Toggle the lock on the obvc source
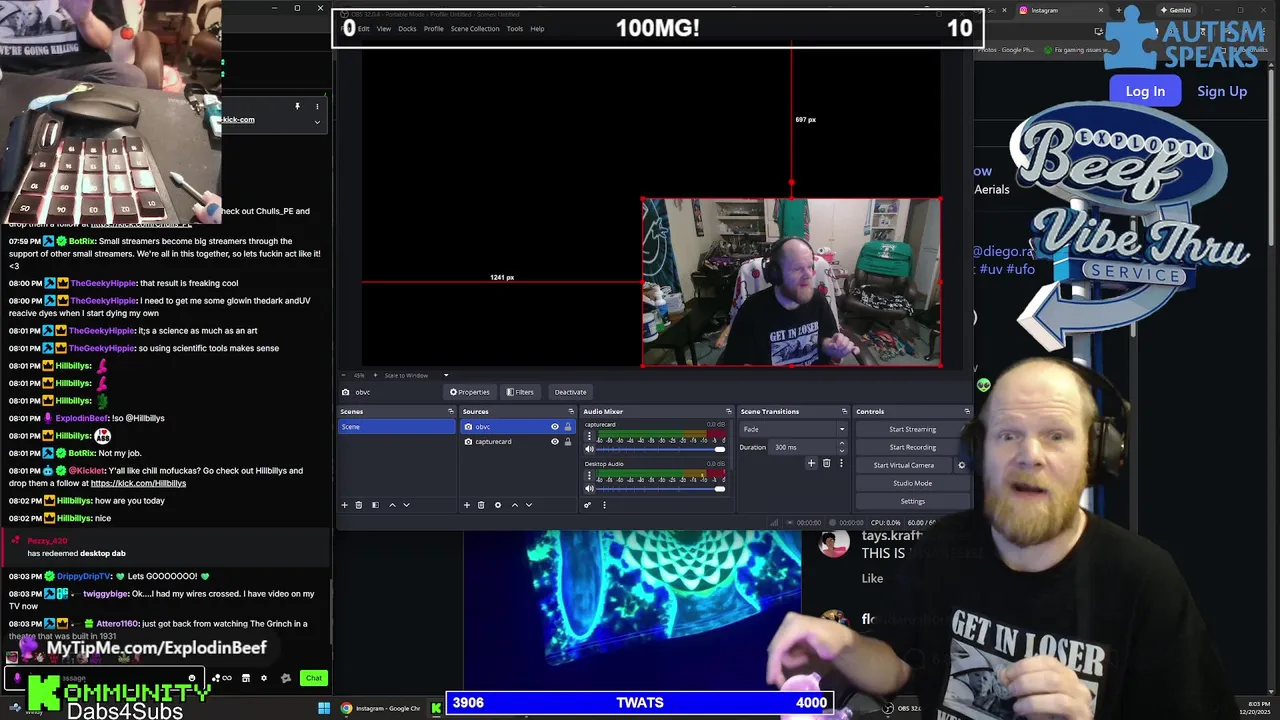The height and width of the screenshot is (720, 1280). [568, 427]
